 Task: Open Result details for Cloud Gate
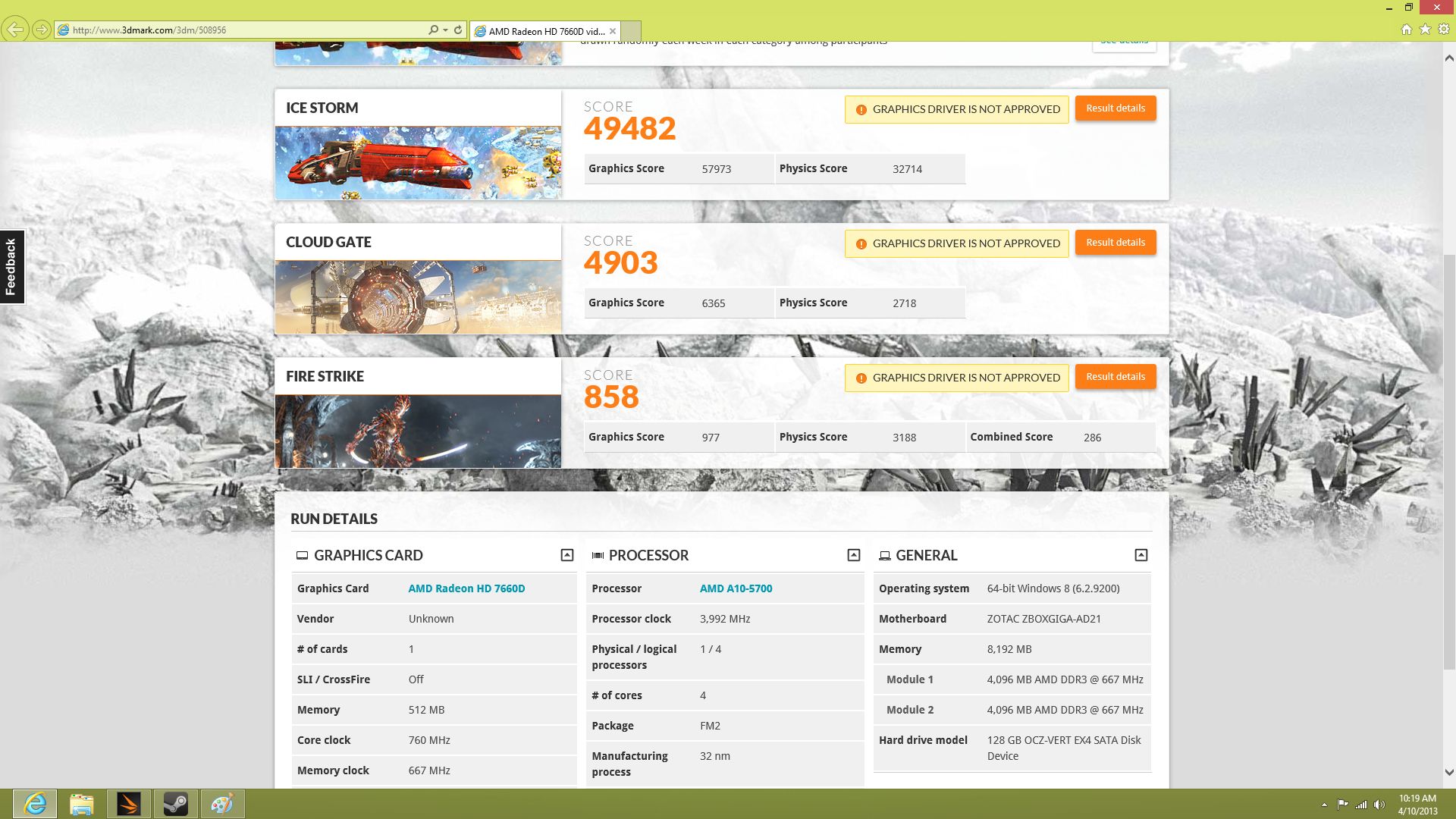point(1116,243)
